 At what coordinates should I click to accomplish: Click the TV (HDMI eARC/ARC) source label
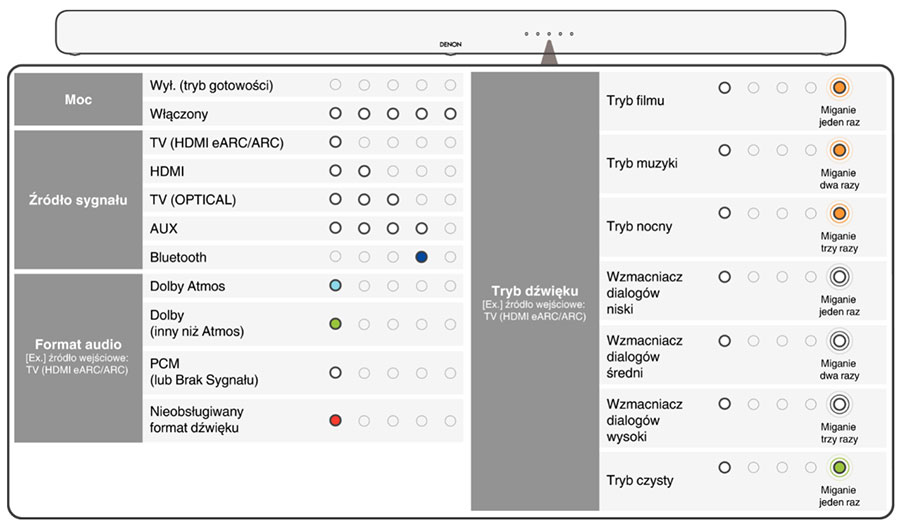tap(216, 143)
